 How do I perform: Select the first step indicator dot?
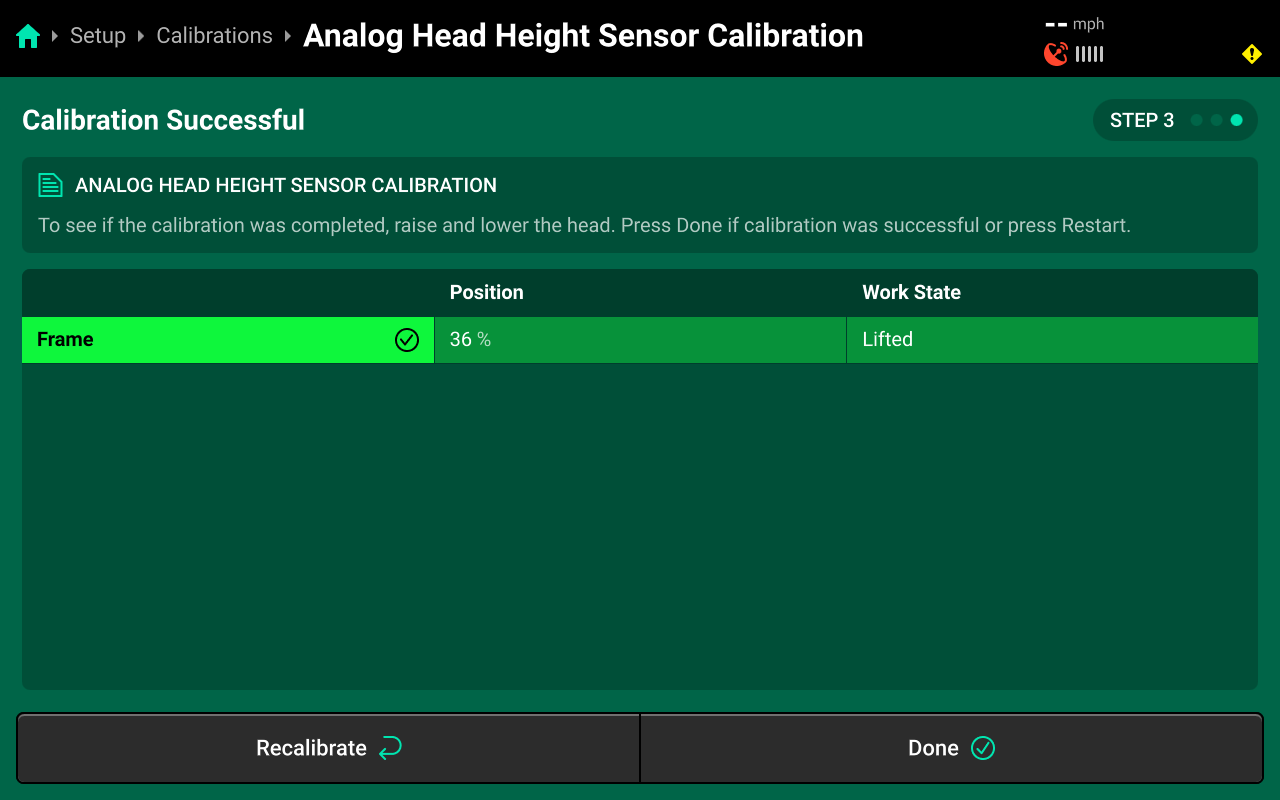(x=1196, y=120)
